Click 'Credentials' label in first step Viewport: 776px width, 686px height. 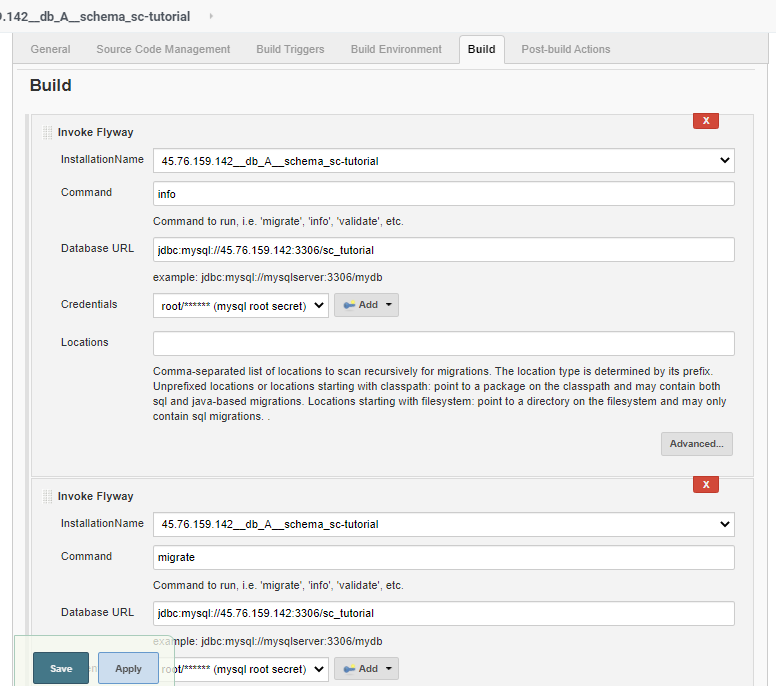[x=89, y=304]
